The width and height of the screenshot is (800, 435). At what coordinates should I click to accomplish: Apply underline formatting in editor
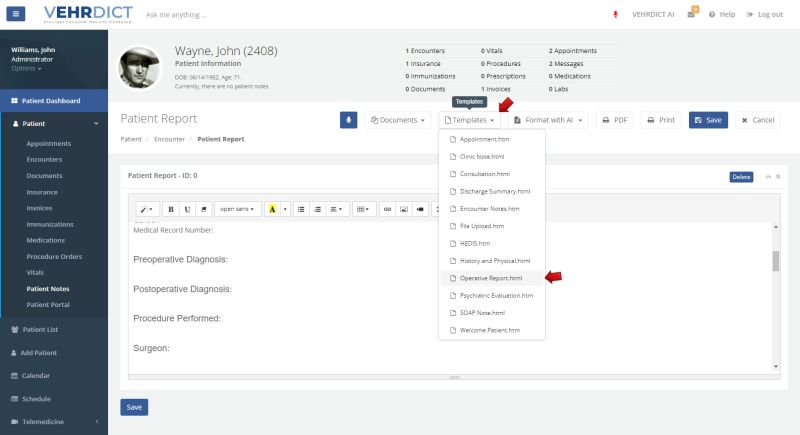187,209
